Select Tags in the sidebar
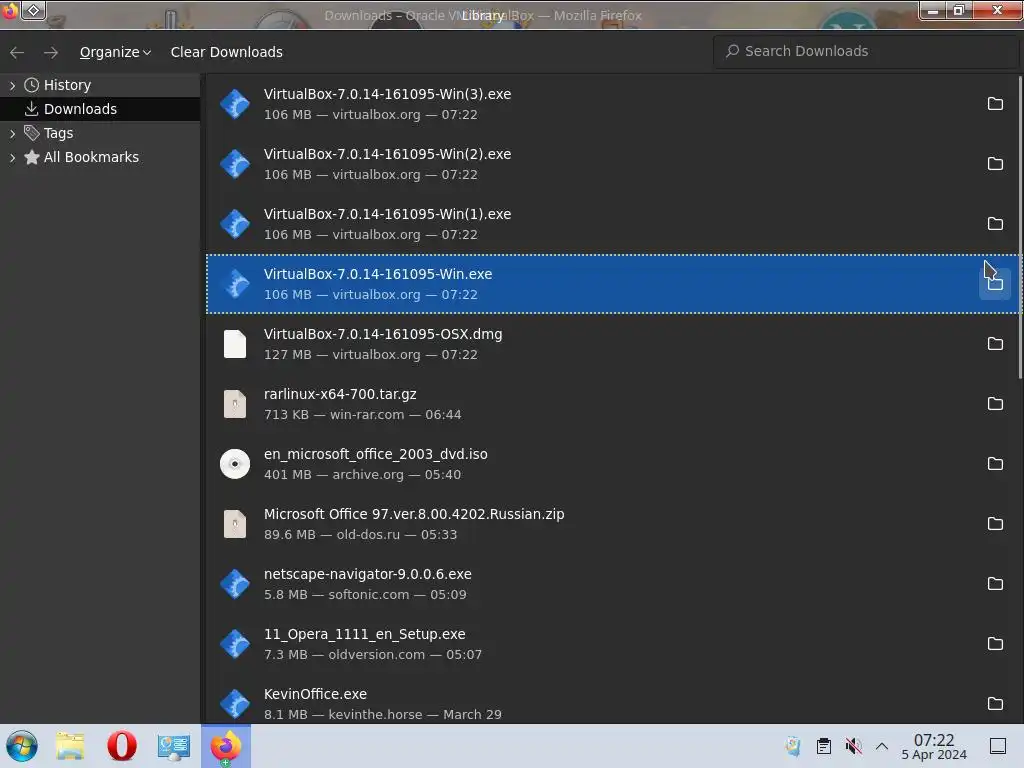The image size is (1024, 768). point(58,133)
